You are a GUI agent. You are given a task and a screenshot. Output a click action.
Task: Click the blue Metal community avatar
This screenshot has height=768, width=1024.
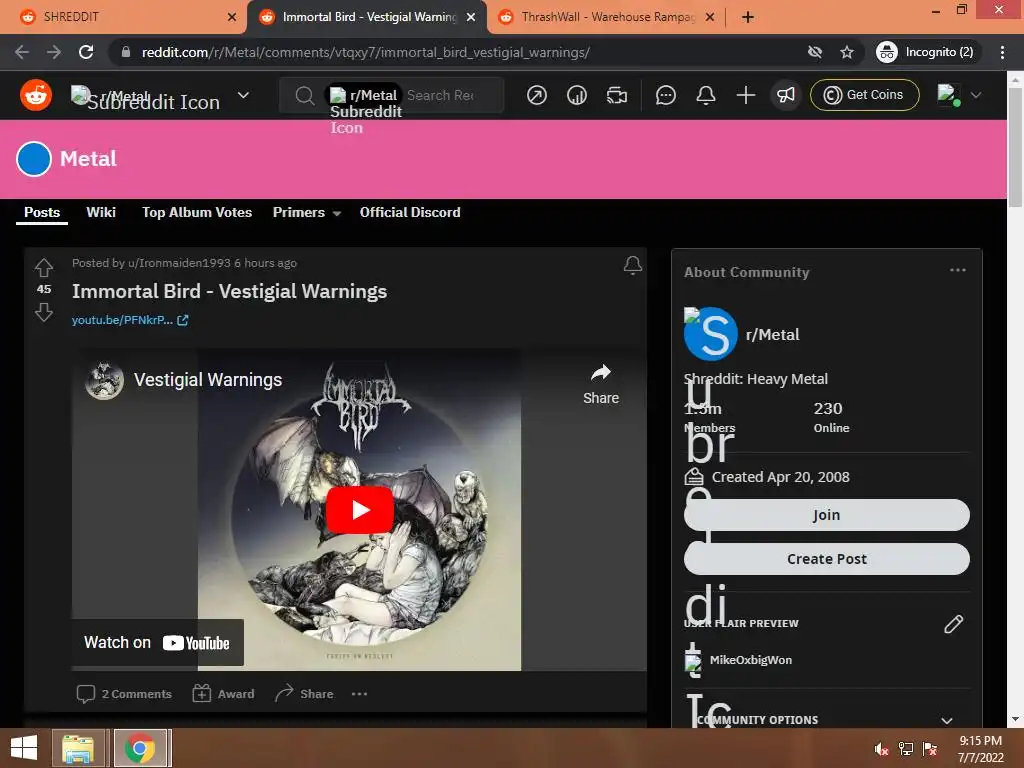34,159
